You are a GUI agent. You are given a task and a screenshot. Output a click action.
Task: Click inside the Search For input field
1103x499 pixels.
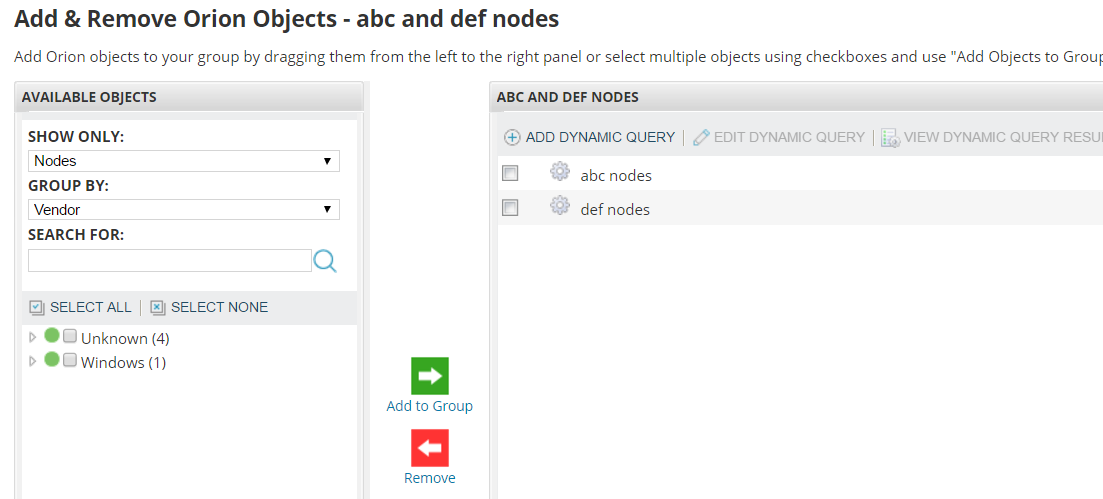pyautogui.click(x=170, y=260)
